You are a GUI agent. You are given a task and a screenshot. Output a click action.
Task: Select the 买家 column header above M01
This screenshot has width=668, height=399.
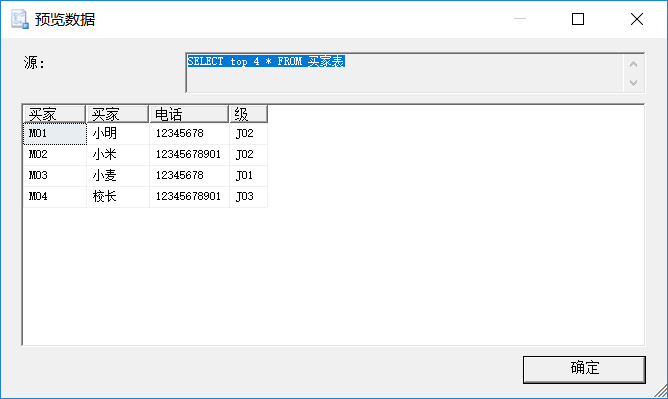pyautogui.click(x=54, y=114)
